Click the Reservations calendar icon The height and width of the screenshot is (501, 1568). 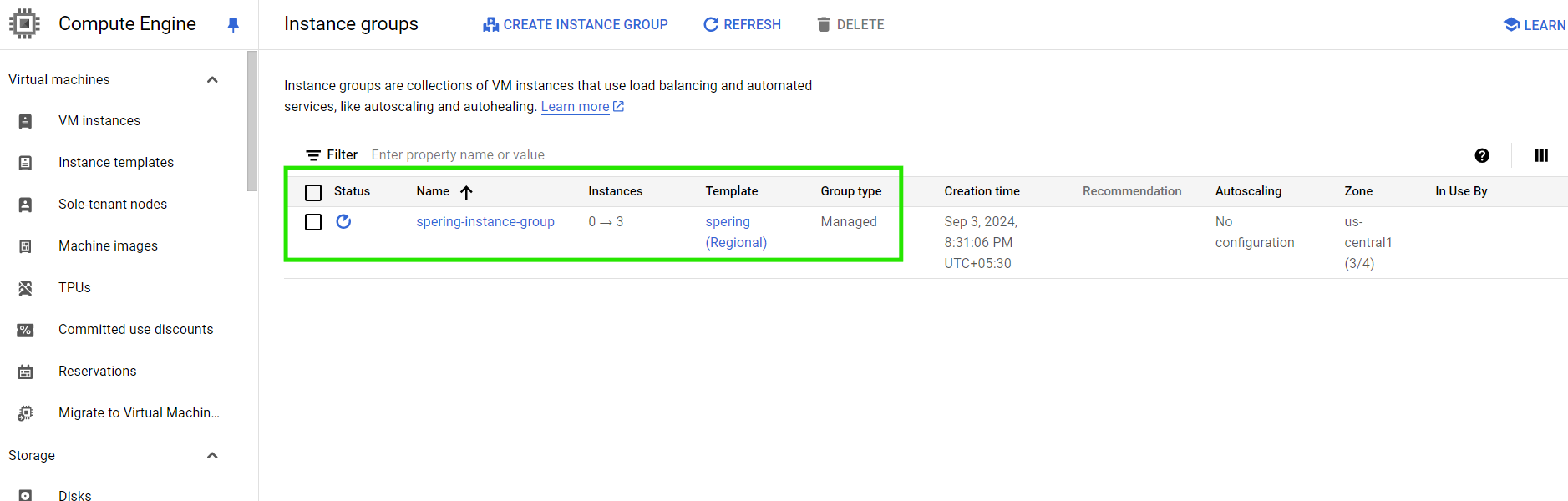(25, 372)
